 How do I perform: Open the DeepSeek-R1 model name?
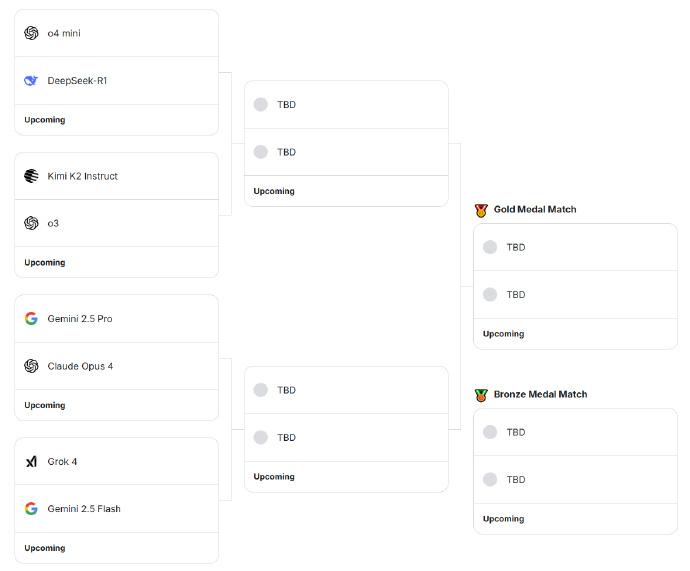click(x=77, y=81)
